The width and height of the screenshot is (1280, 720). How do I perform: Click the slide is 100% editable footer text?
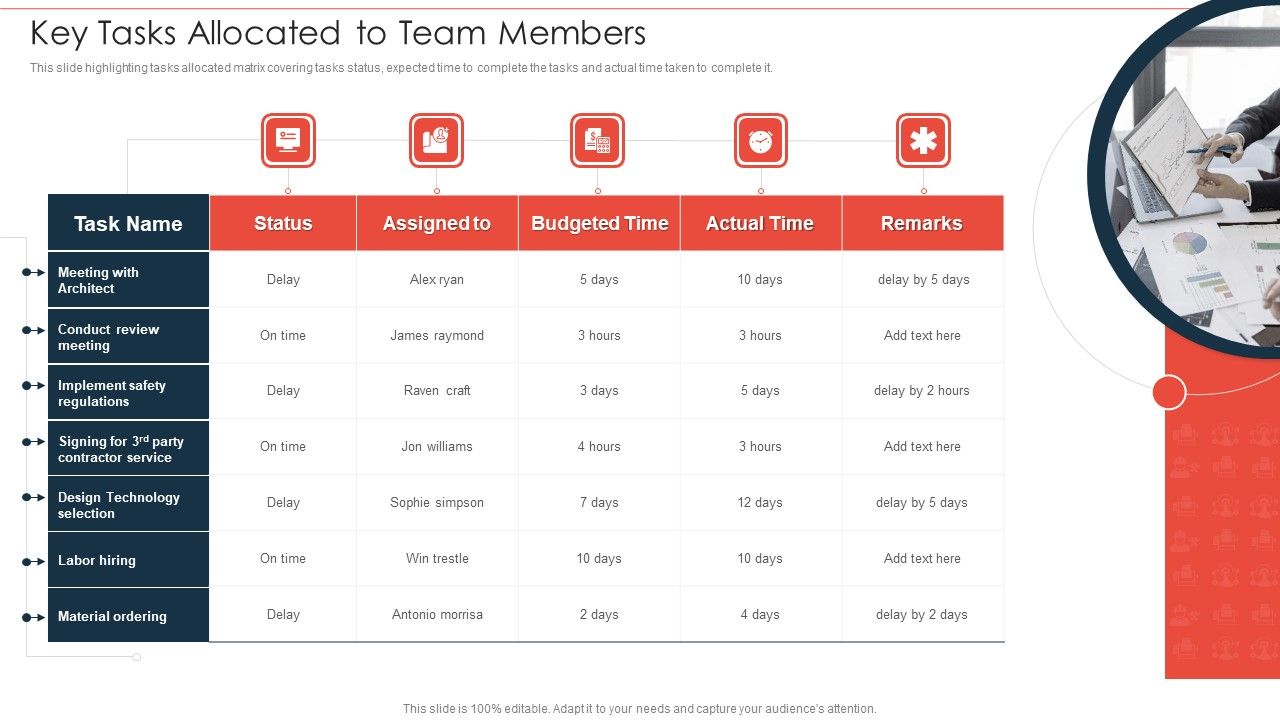click(x=640, y=709)
